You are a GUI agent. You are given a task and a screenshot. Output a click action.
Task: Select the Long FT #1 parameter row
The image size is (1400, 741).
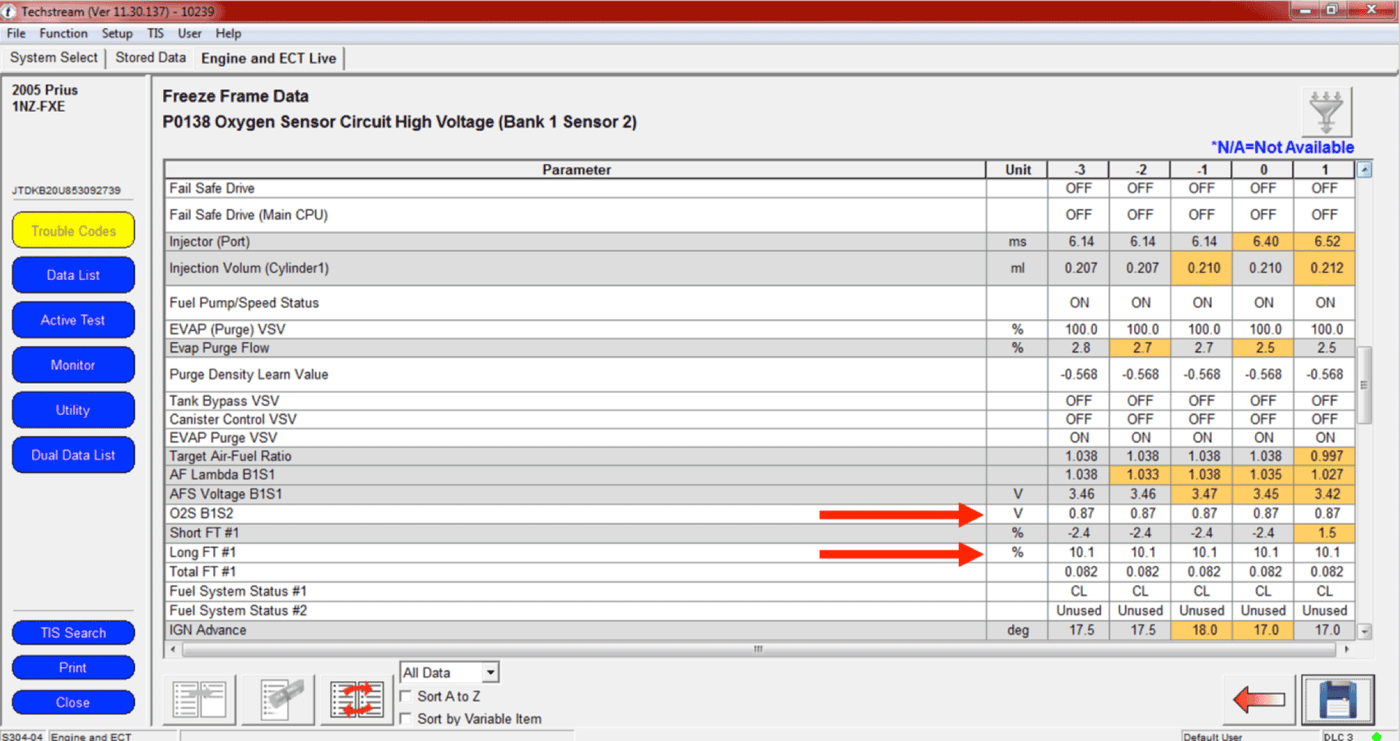[x=760, y=552]
